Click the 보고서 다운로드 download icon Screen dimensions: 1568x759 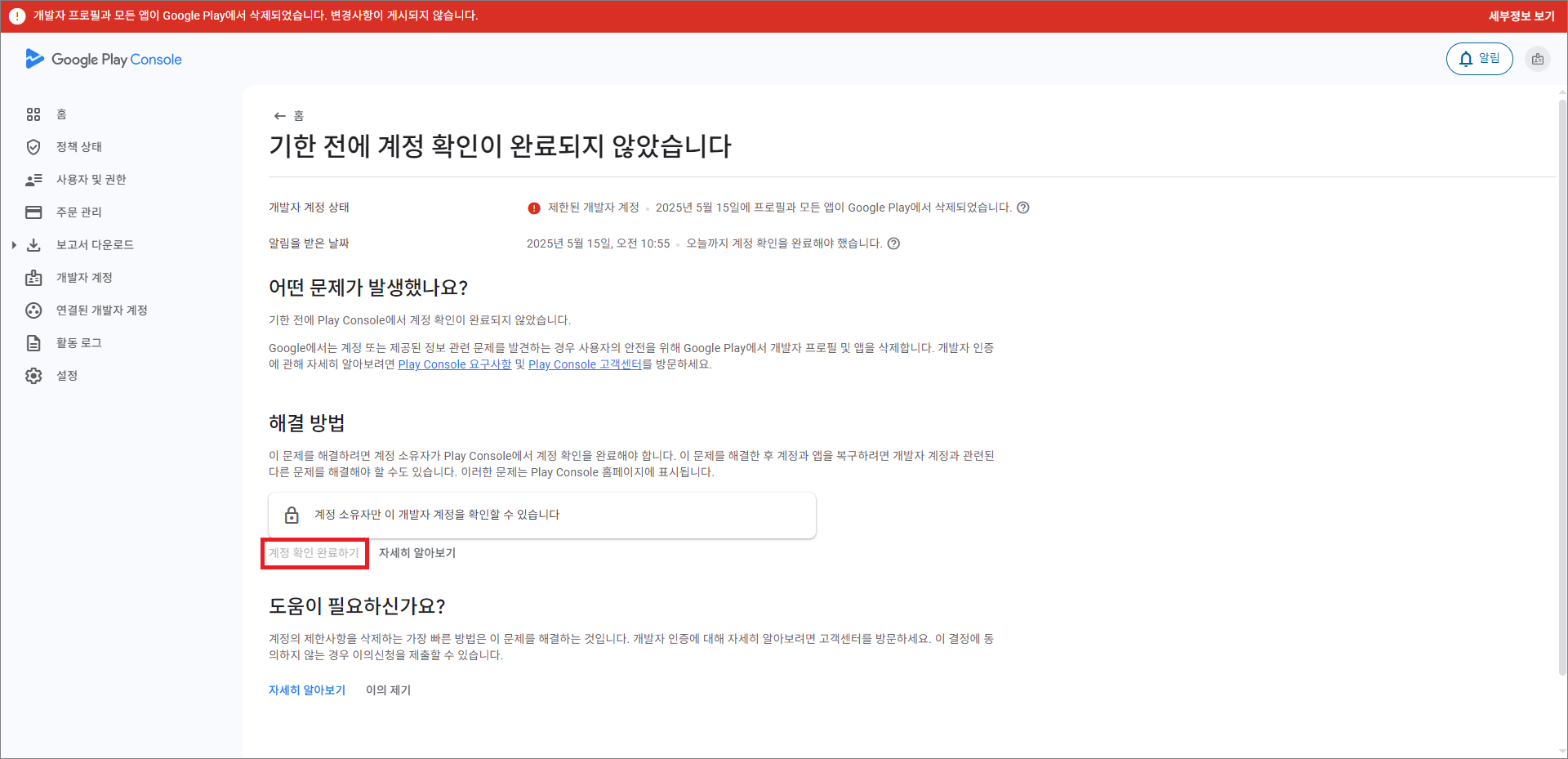pos(33,245)
